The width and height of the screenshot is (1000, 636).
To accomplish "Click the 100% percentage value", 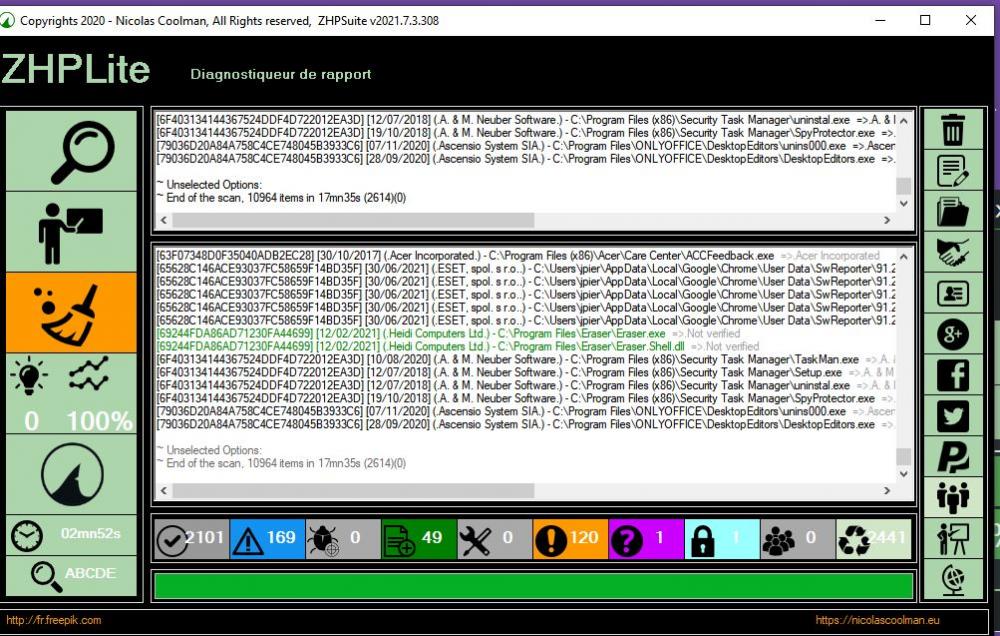I will 99,421.
